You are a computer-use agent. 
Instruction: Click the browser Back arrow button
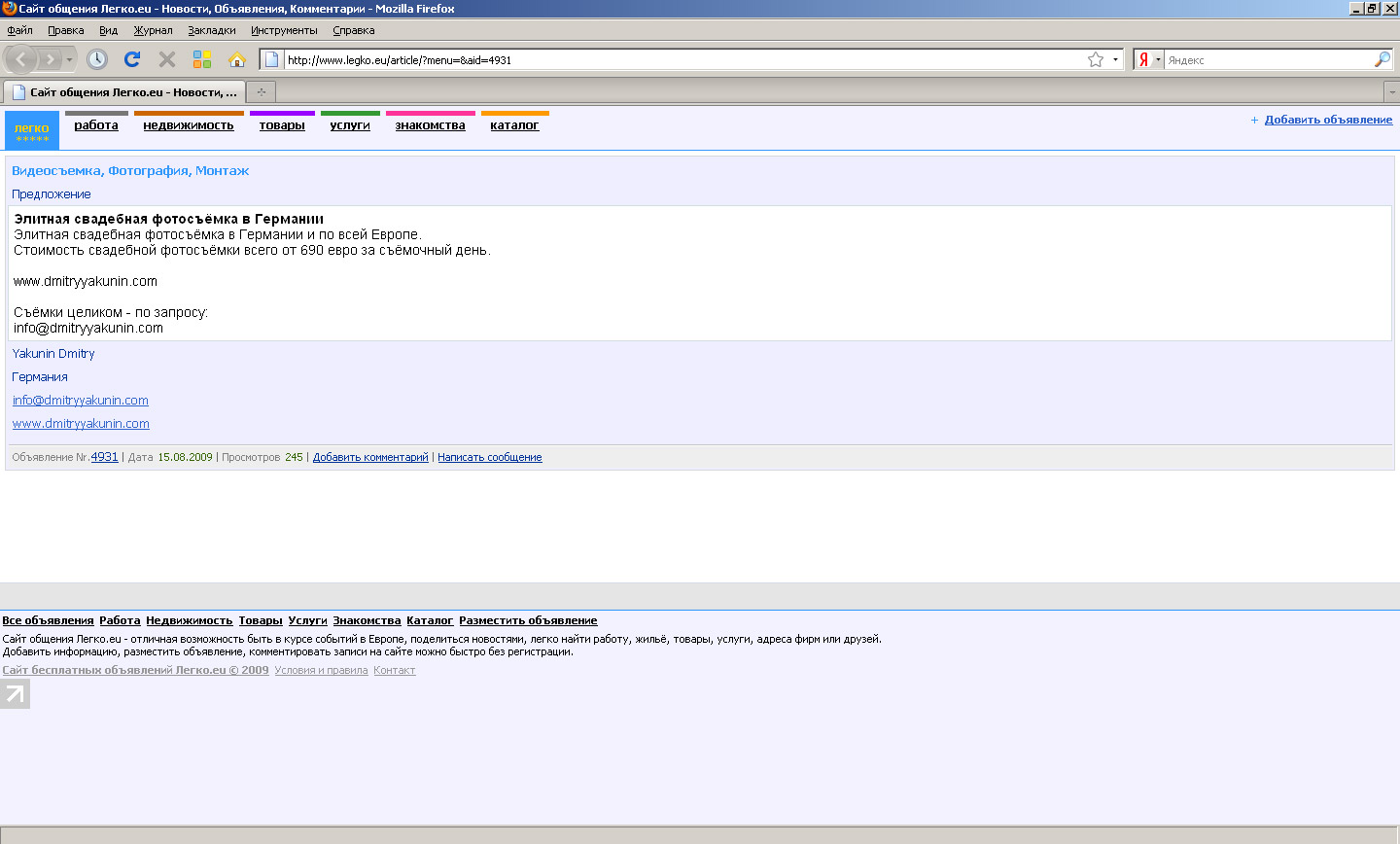pyautogui.click(x=20, y=59)
